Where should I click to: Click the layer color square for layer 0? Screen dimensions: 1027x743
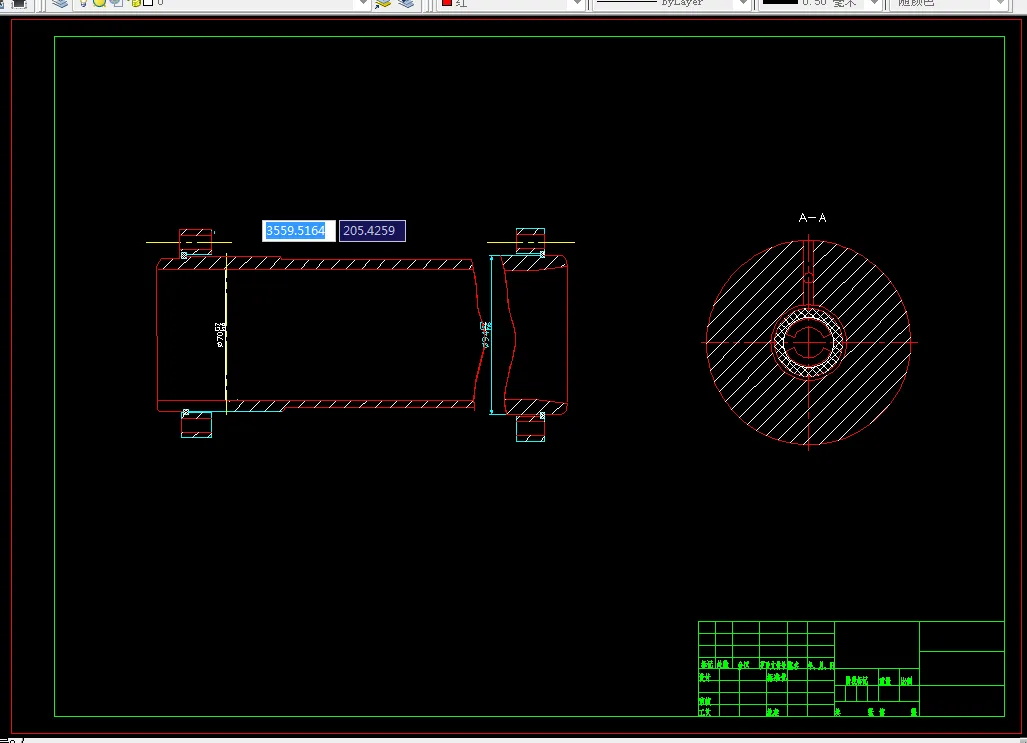click(x=149, y=3)
